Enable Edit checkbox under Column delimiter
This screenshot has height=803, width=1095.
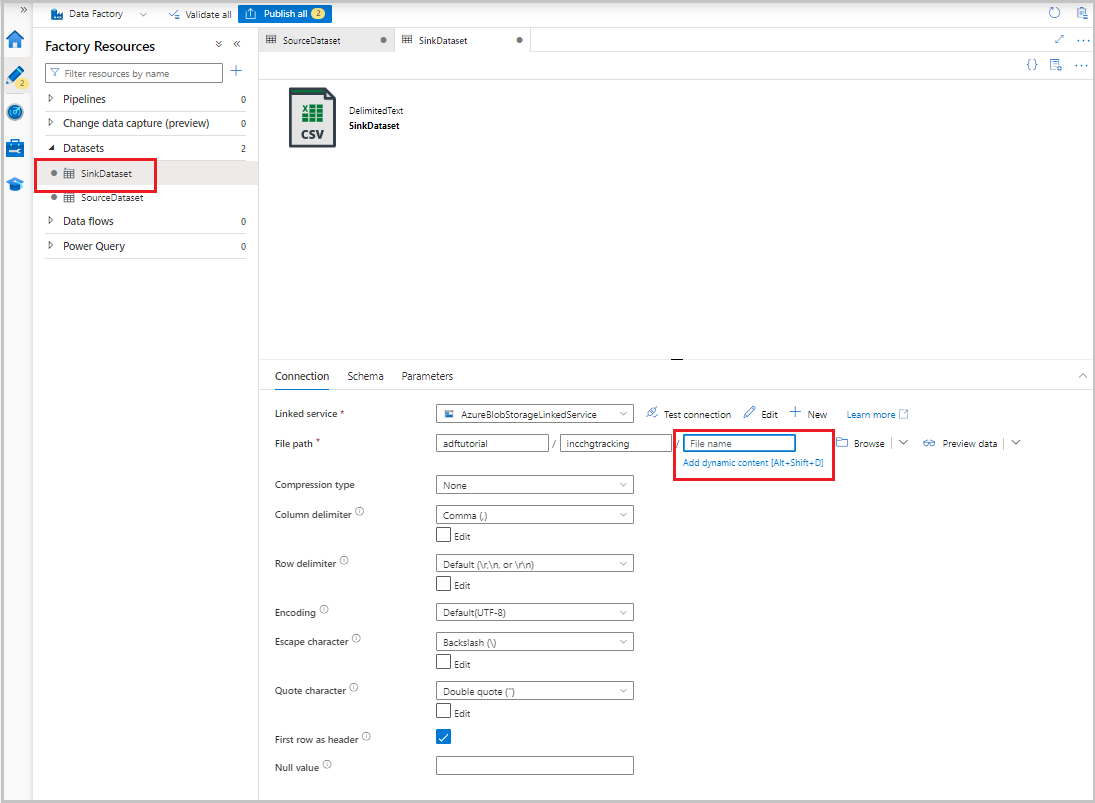[x=444, y=535]
